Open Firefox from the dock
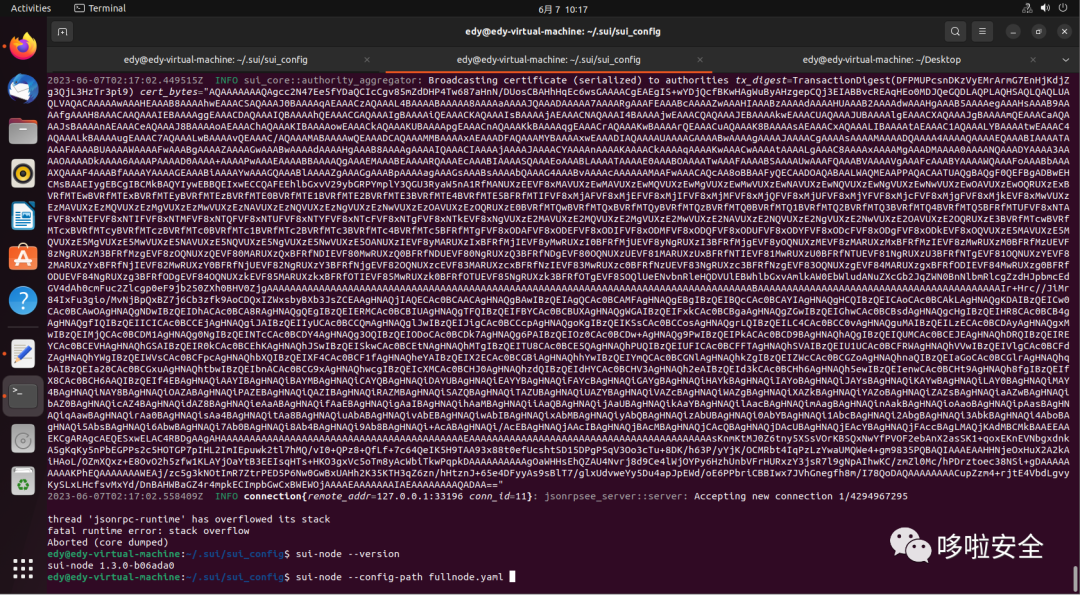Viewport: 1080px width, 595px height. pyautogui.click(x=23, y=46)
